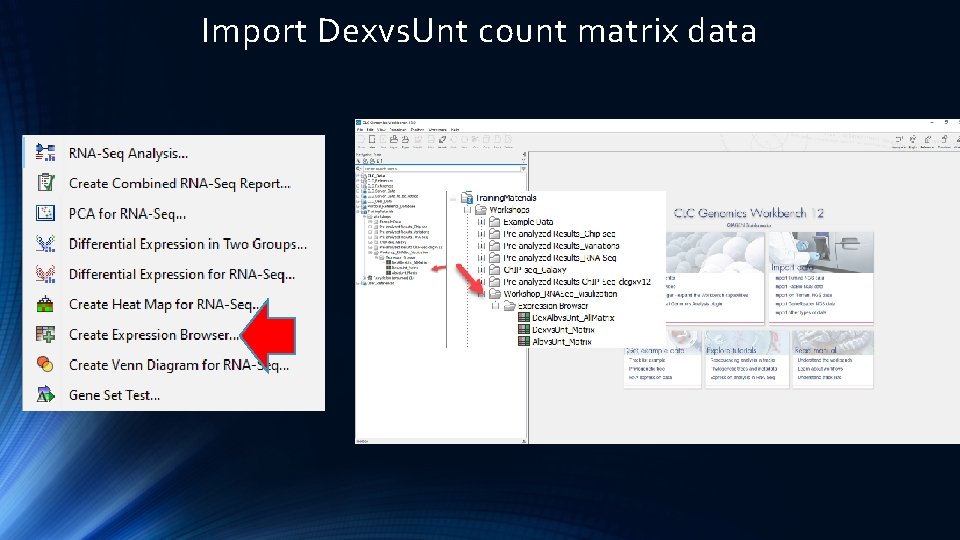Select the Gene Set Test tool
This screenshot has height=540, width=960.
click(x=114, y=395)
